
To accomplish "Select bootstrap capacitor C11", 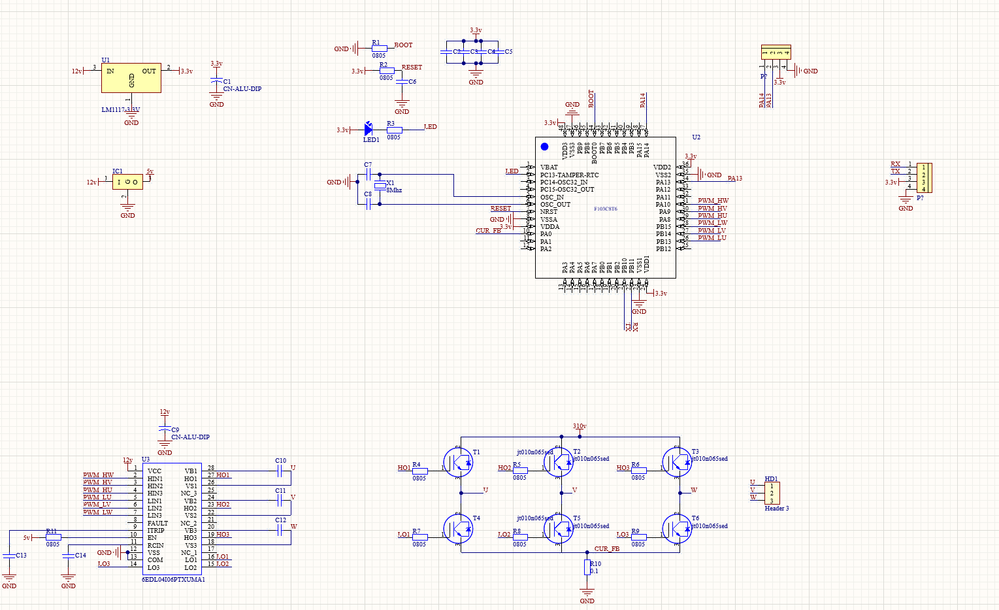I will 280,501.
